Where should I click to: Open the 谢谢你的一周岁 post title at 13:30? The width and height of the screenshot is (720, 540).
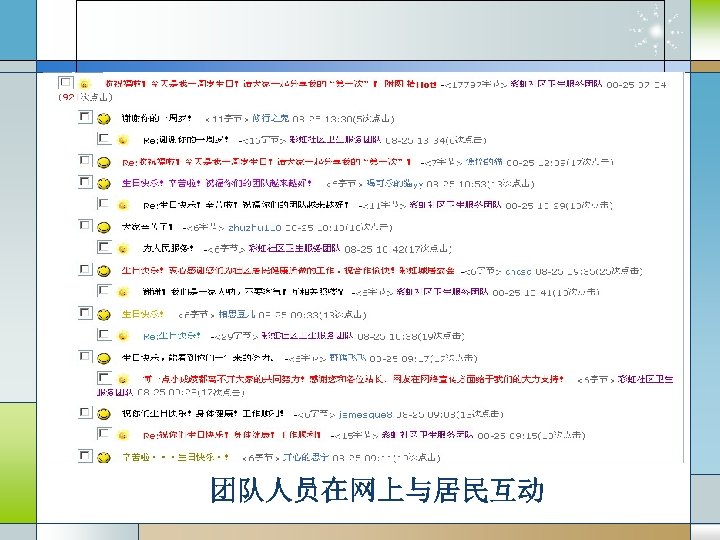coord(157,118)
